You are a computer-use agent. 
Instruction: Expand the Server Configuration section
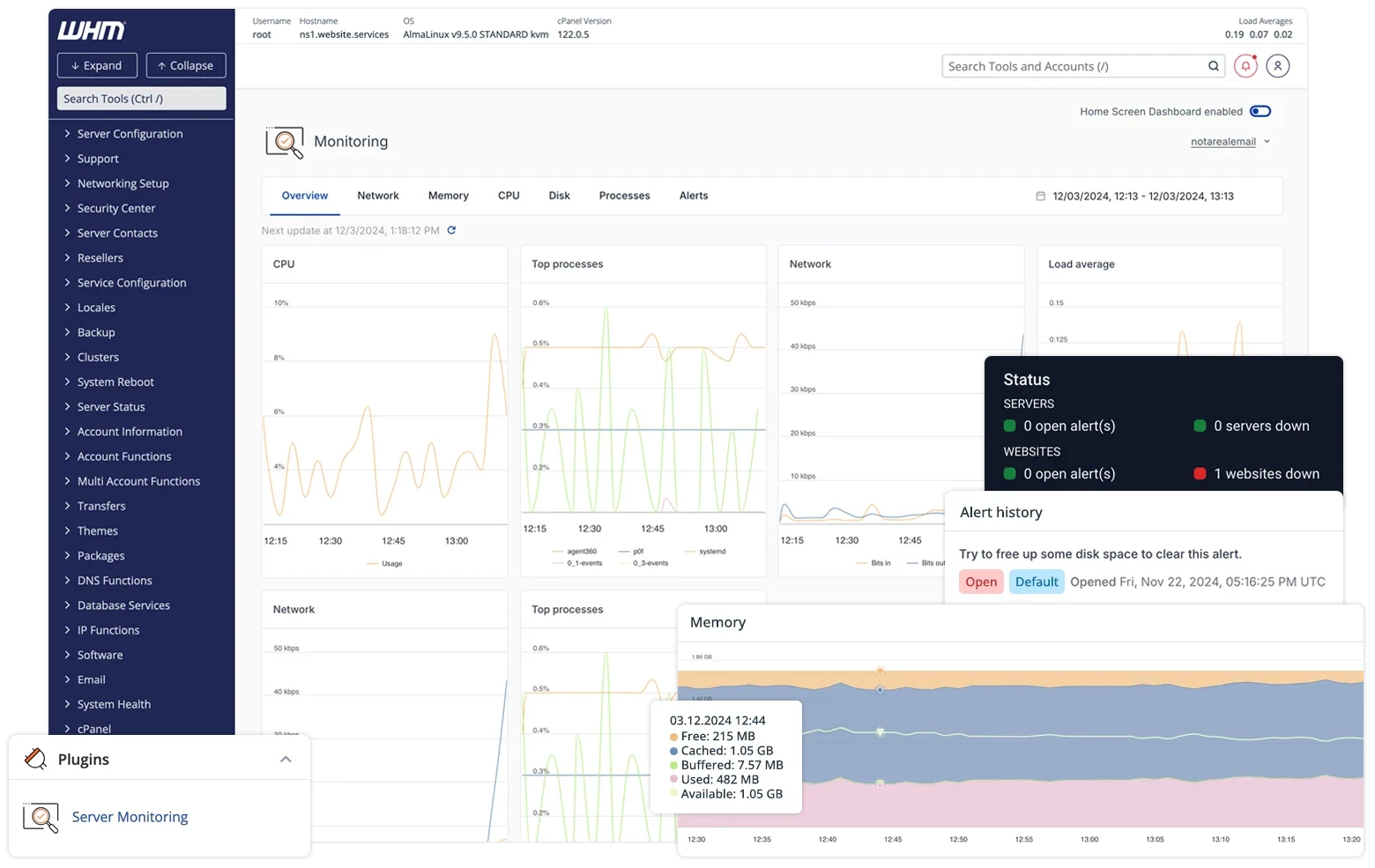130,133
